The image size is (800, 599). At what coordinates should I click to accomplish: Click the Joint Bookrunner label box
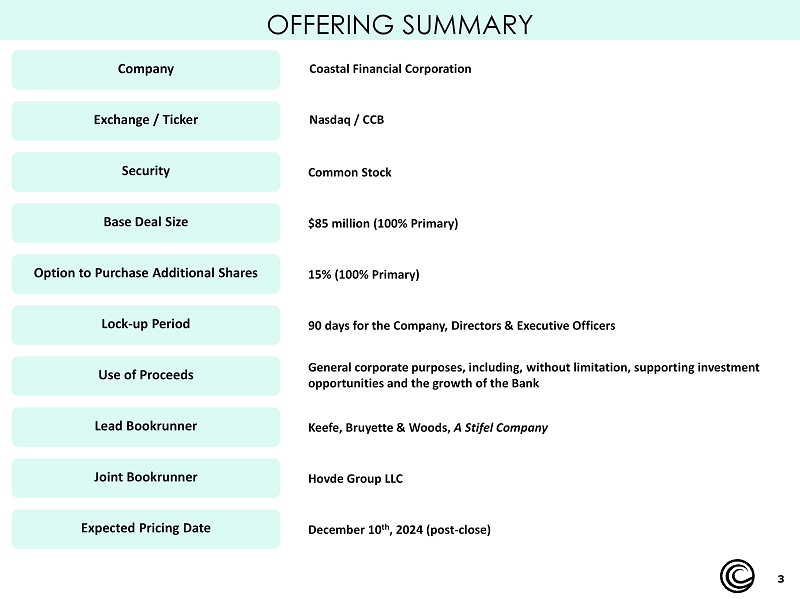146,477
